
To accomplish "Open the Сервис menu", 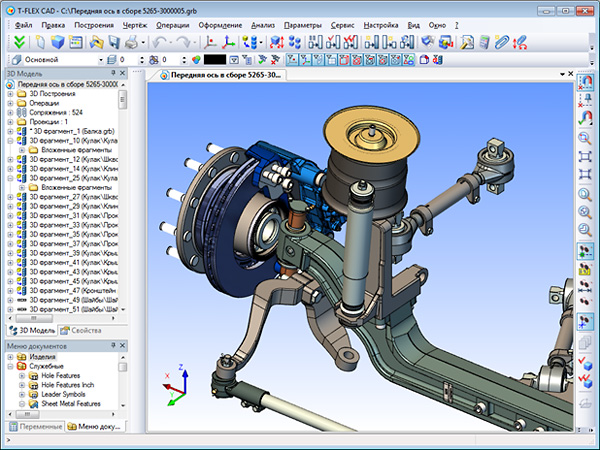I will click(x=342, y=25).
